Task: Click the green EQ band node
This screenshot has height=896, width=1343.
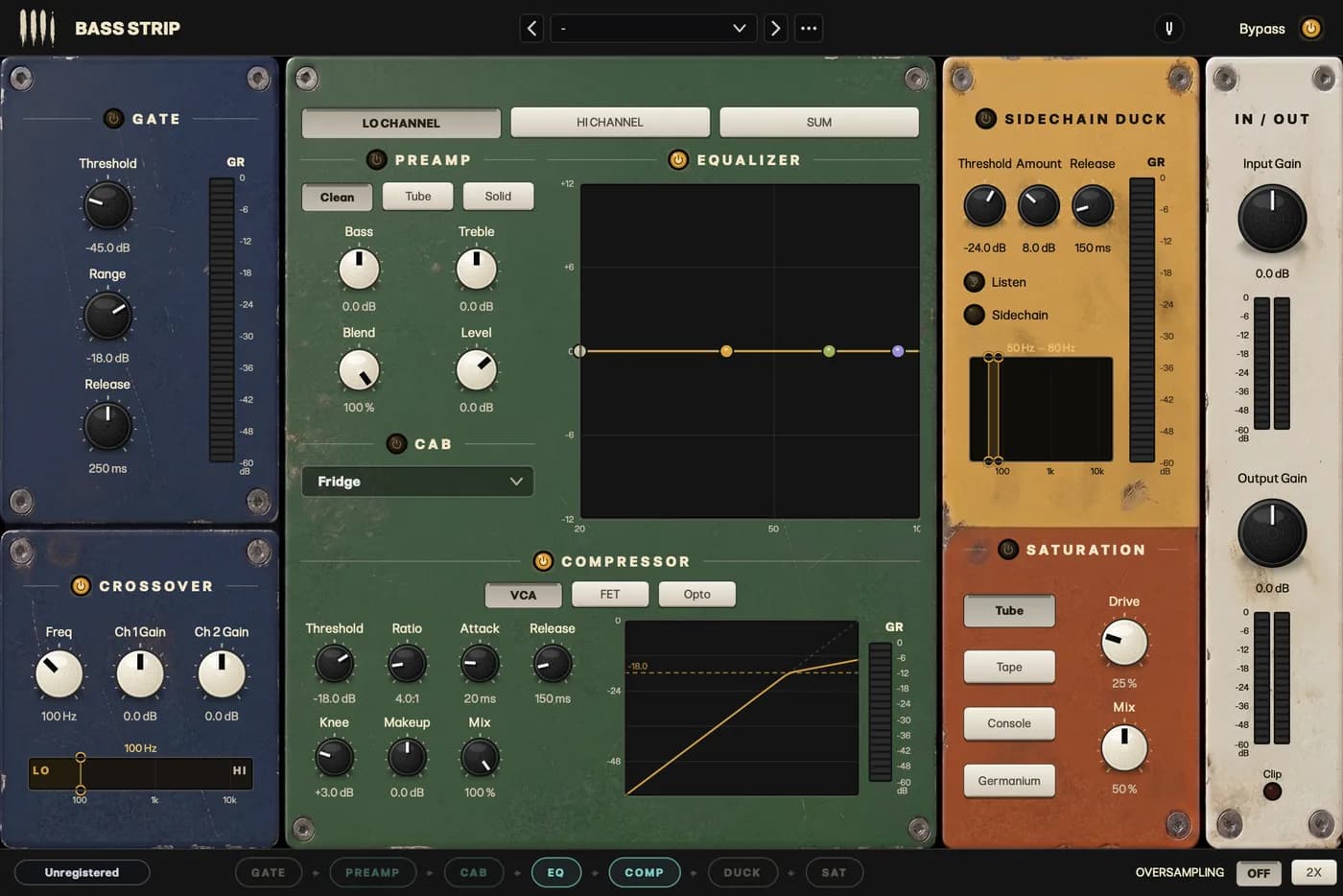Action: click(x=829, y=351)
